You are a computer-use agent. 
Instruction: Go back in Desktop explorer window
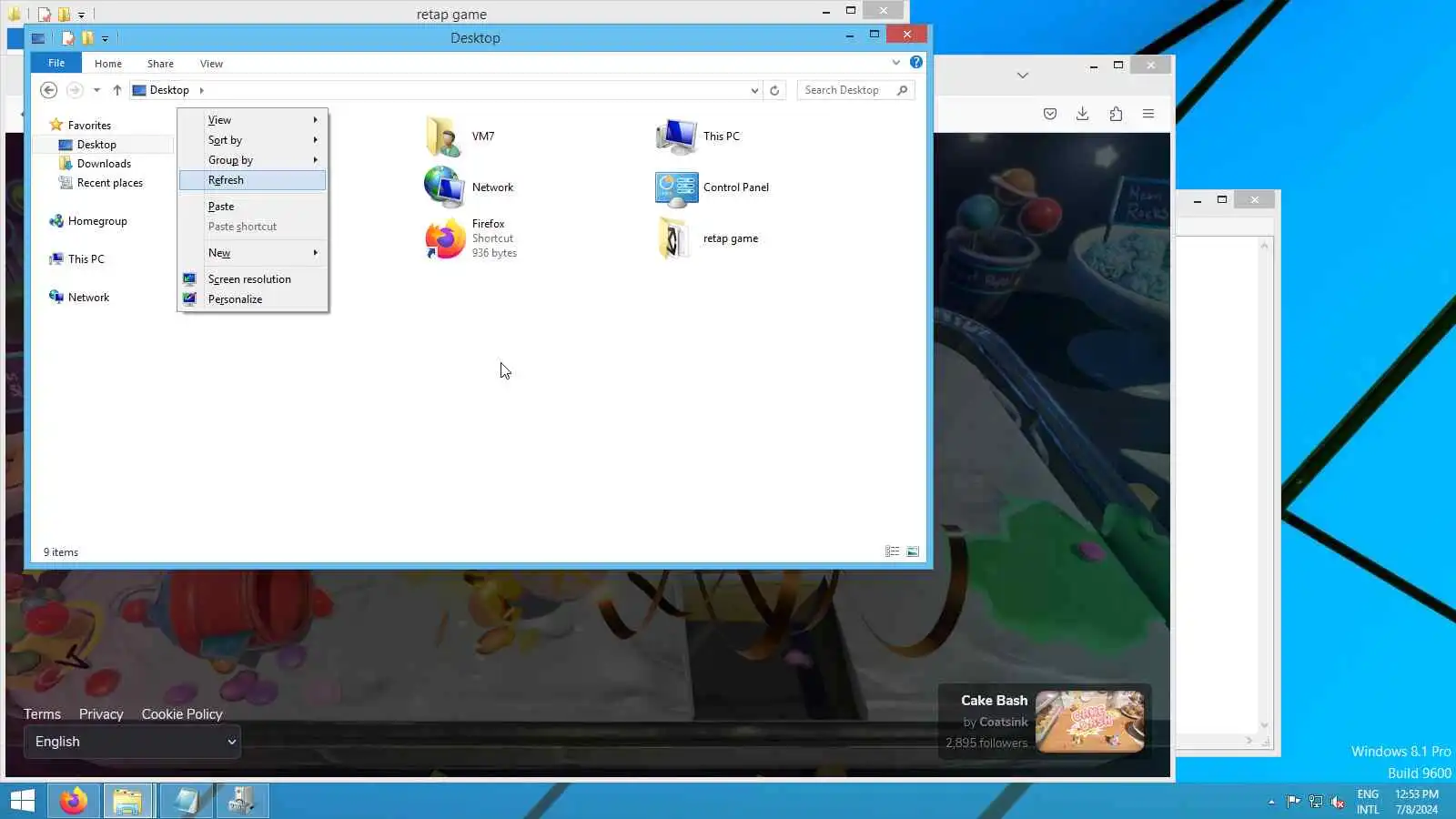tap(49, 90)
